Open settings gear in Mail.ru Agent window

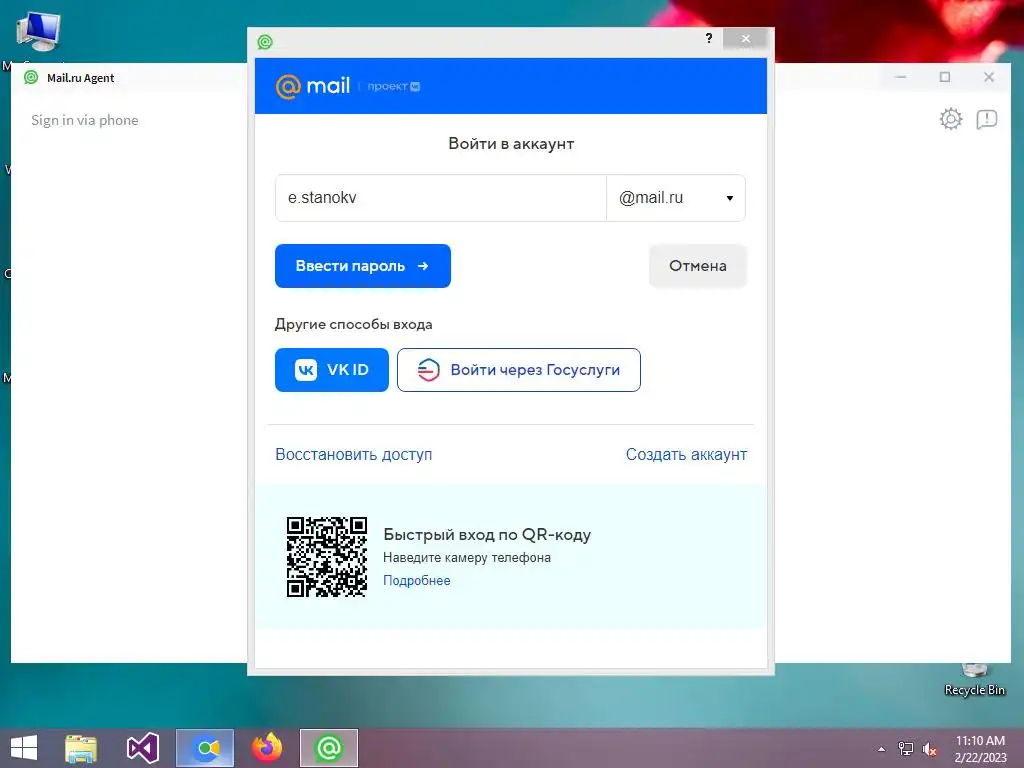click(x=951, y=119)
